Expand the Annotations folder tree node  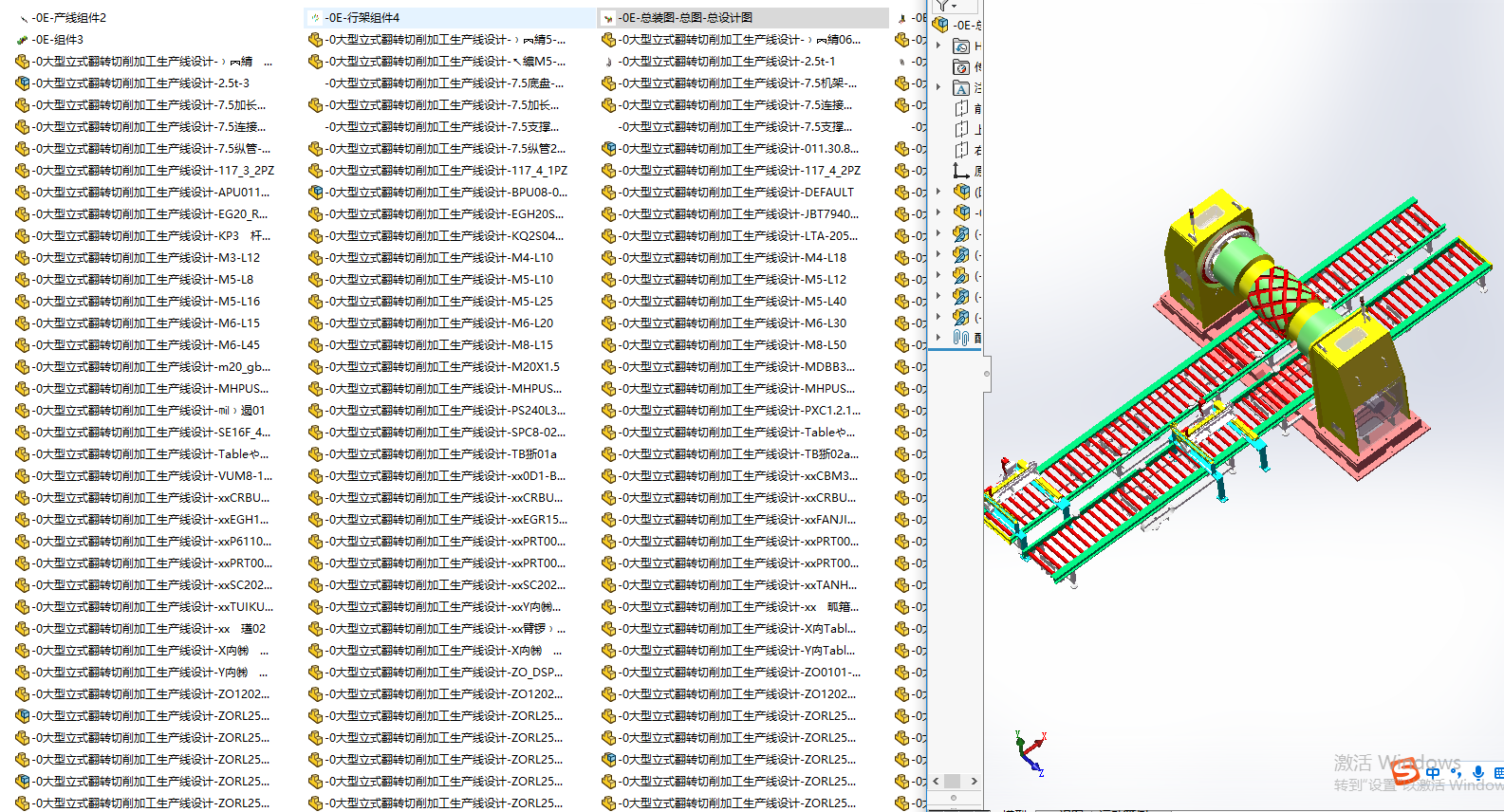(x=938, y=87)
